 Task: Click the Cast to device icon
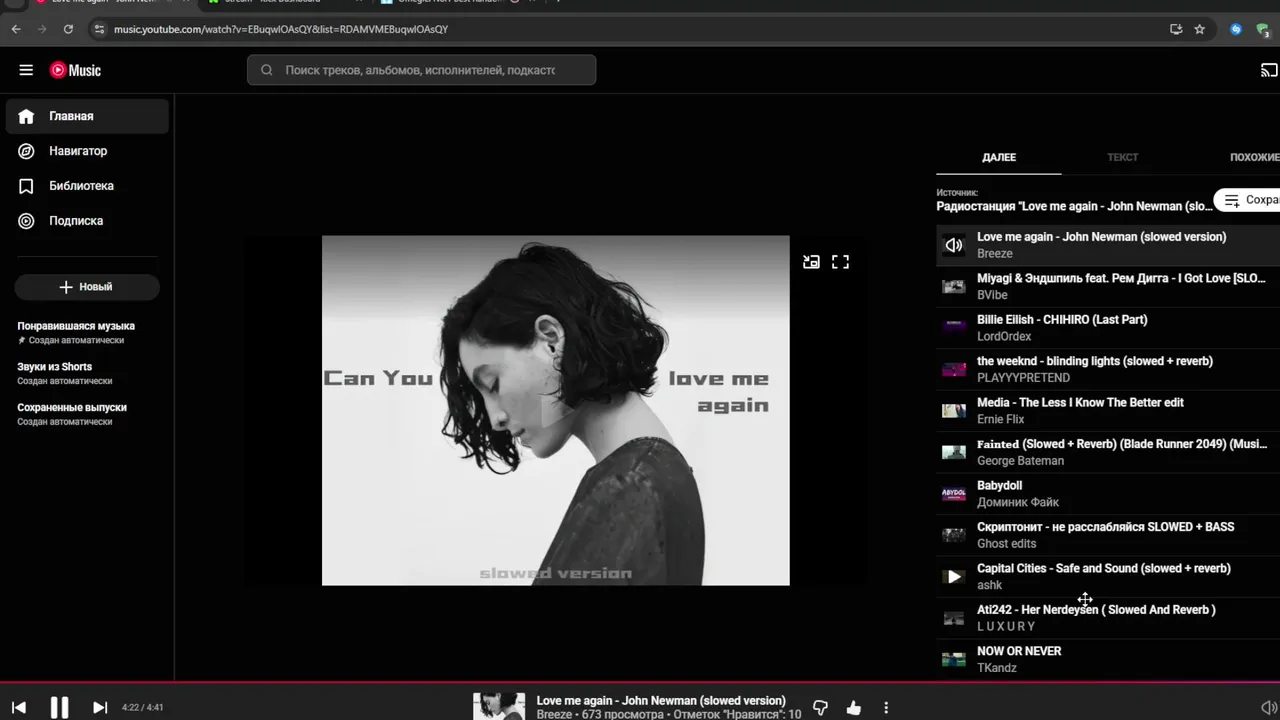tap(1269, 70)
